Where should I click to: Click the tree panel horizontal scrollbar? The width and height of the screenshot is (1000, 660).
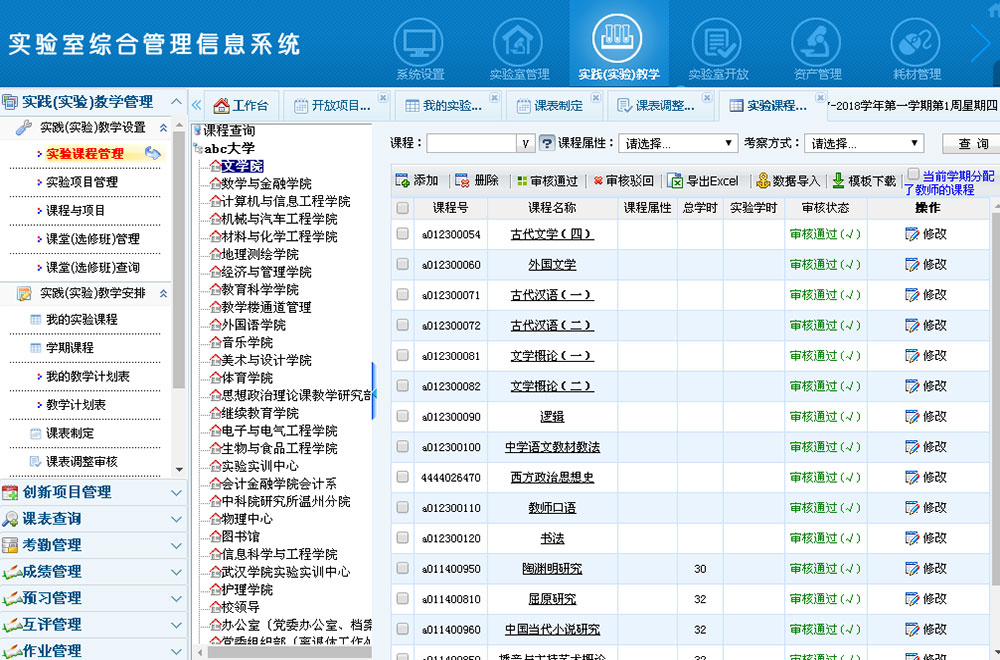tap(290, 652)
